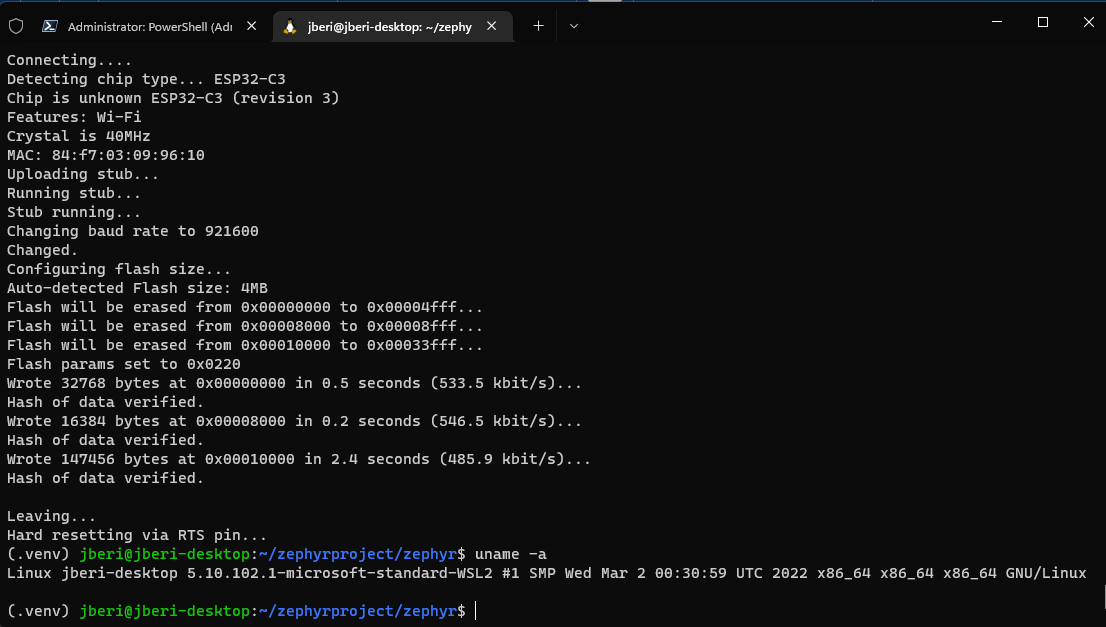This screenshot has height=627, width=1106.
Task: Click the Linux kernel version output line
Action: pos(547,573)
